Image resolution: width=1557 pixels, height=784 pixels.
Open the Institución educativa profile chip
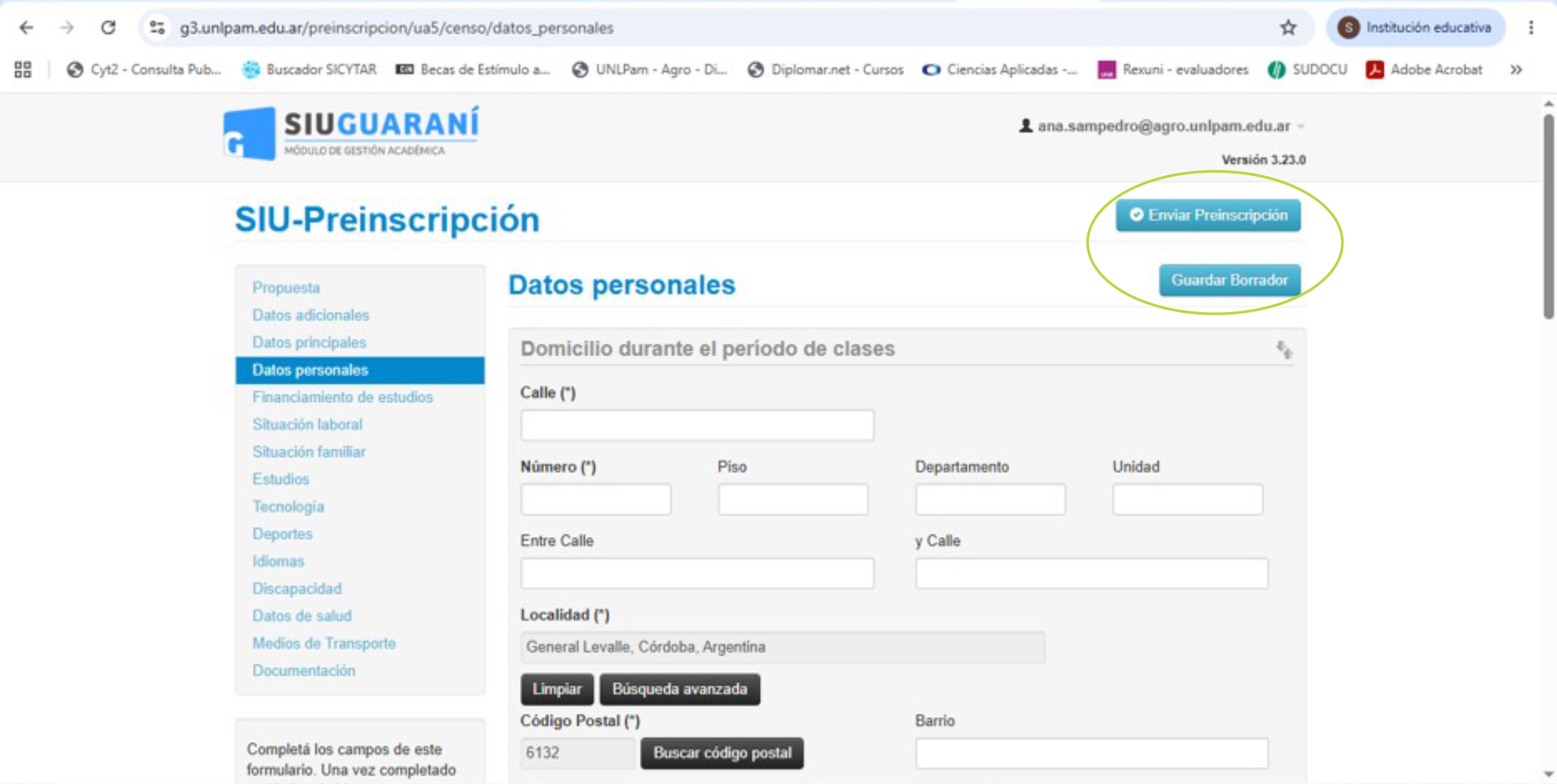[1415, 28]
